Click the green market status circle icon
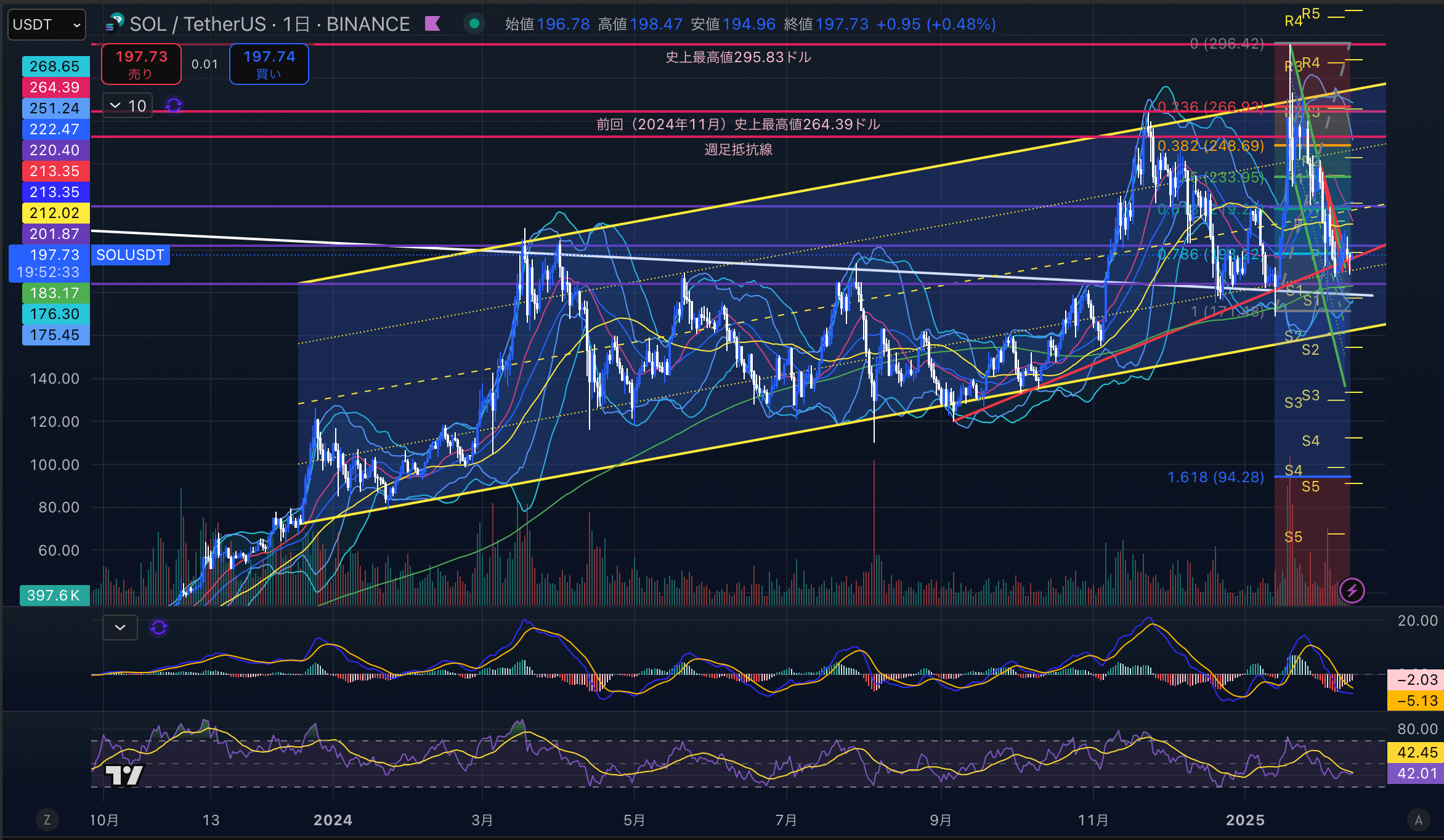The height and width of the screenshot is (840, 1444). click(474, 24)
